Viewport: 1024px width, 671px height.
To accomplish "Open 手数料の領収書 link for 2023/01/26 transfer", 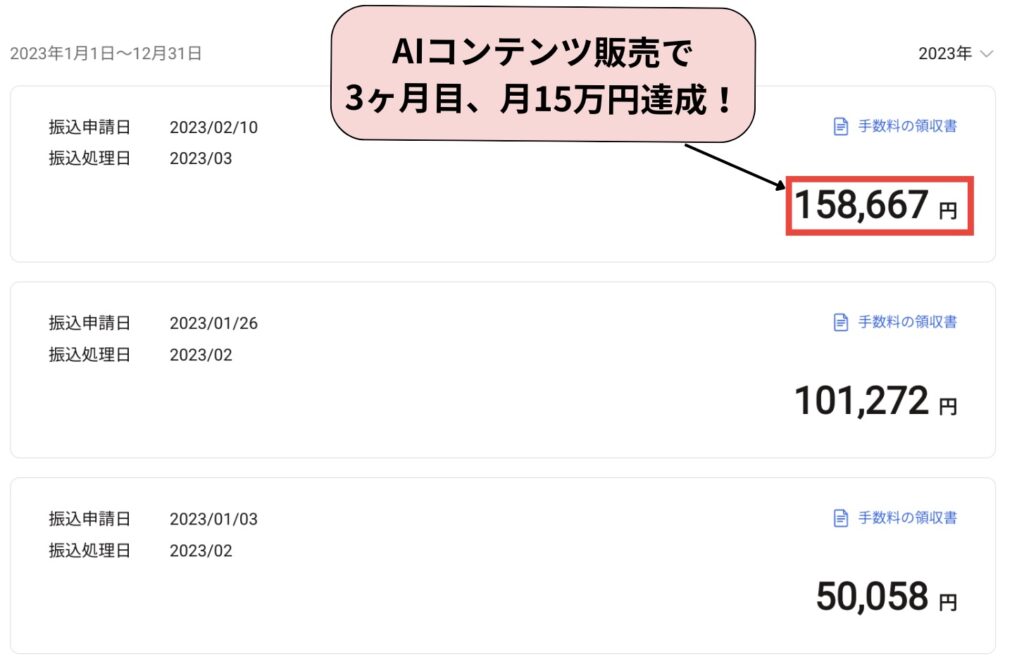I will 907,322.
